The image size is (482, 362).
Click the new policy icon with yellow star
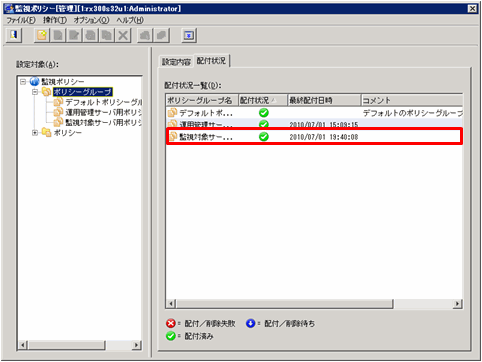[x=42, y=35]
